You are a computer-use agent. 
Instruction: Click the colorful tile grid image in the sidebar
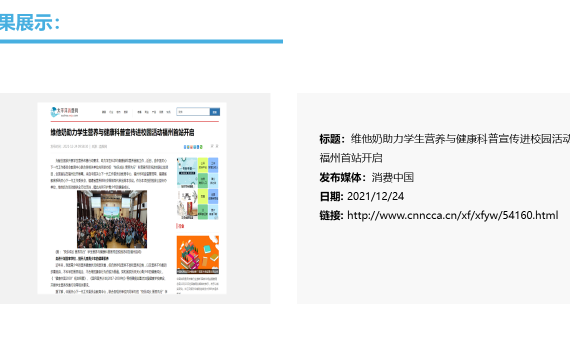(197, 188)
